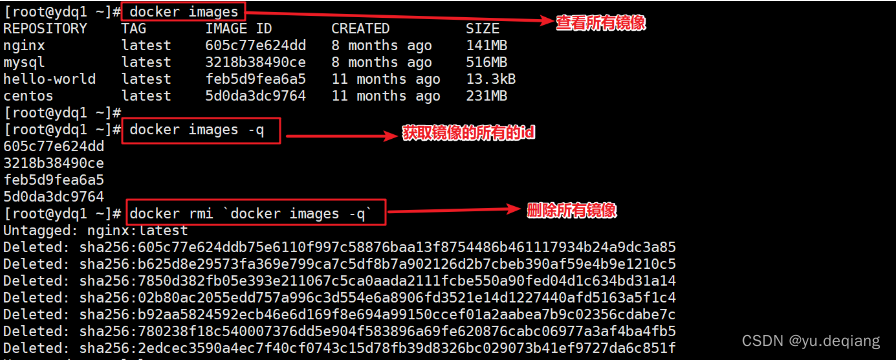The image size is (896, 360).
Task: Select Deleted line with sha256:02b80ac2055e
Action: (340, 298)
